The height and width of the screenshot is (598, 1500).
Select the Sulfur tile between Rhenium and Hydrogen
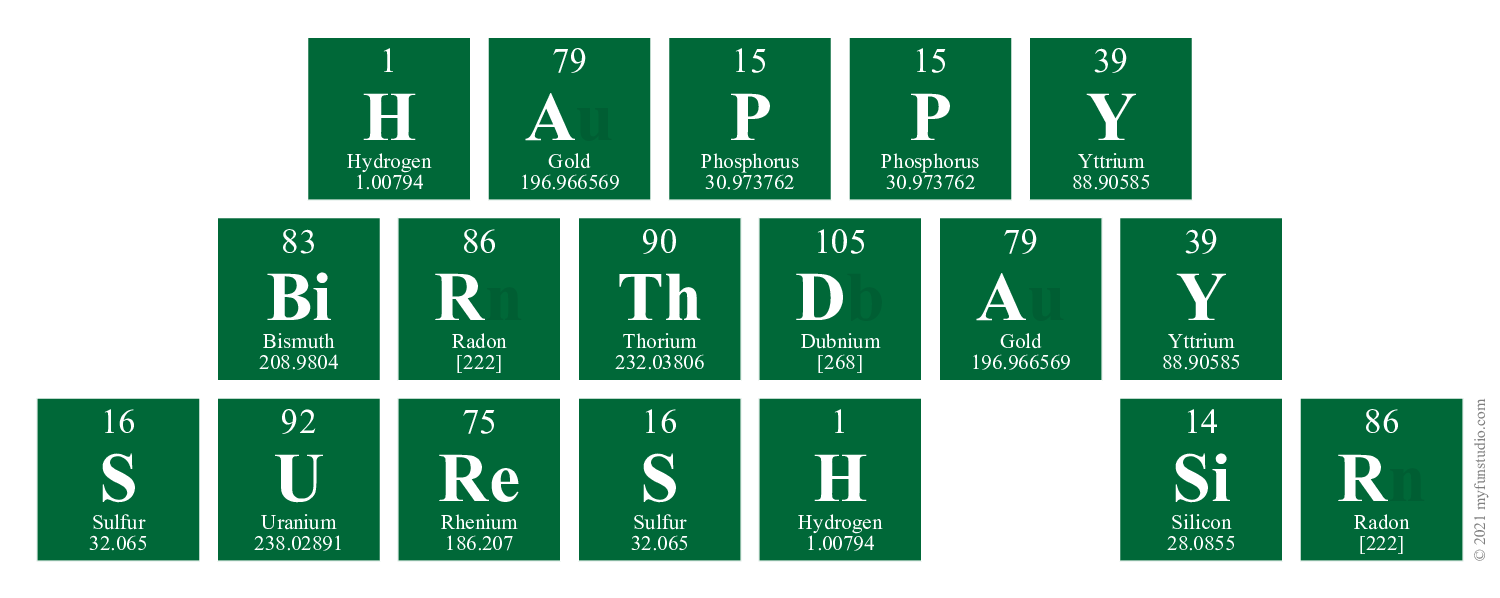[660, 479]
